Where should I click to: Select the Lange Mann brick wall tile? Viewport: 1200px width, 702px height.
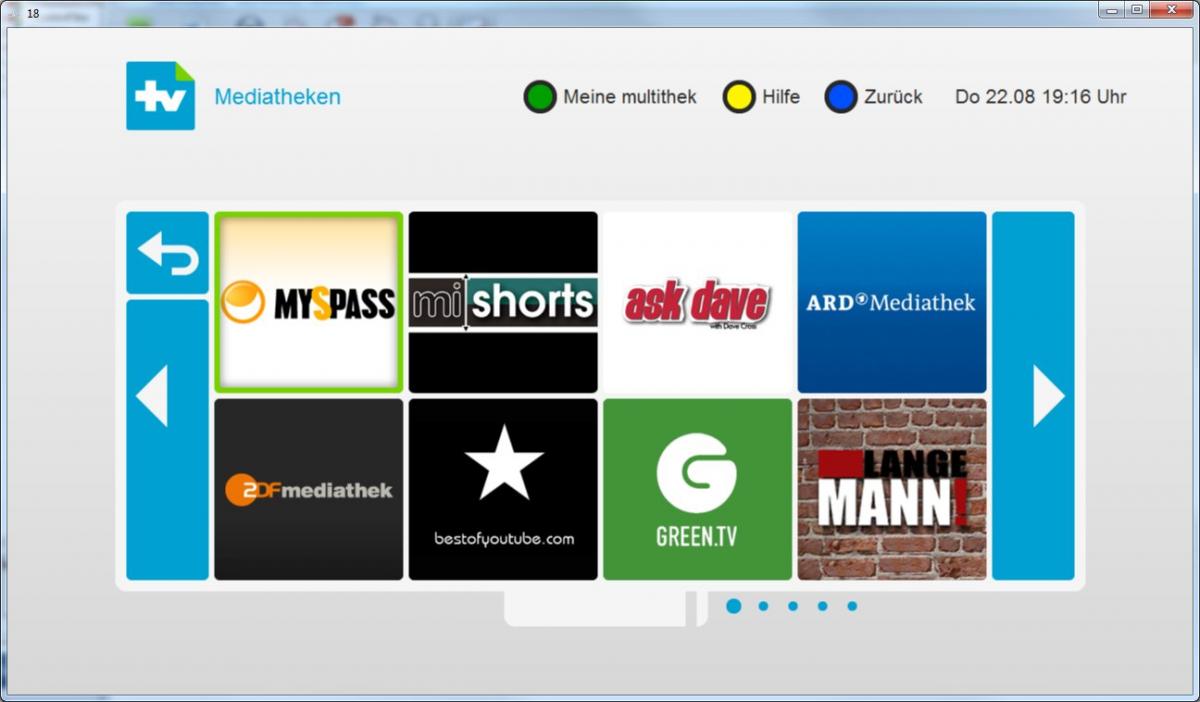point(892,489)
